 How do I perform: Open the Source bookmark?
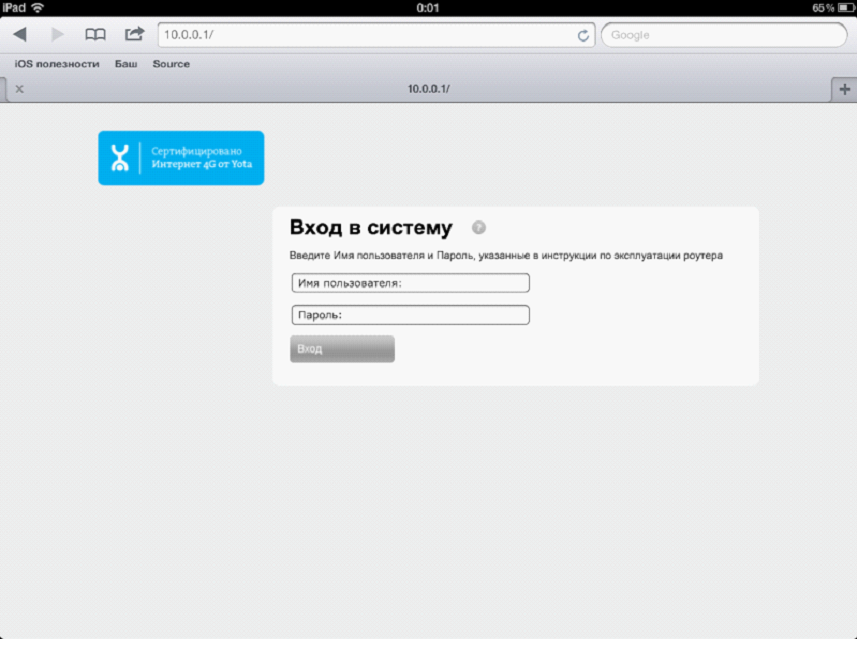pos(171,64)
